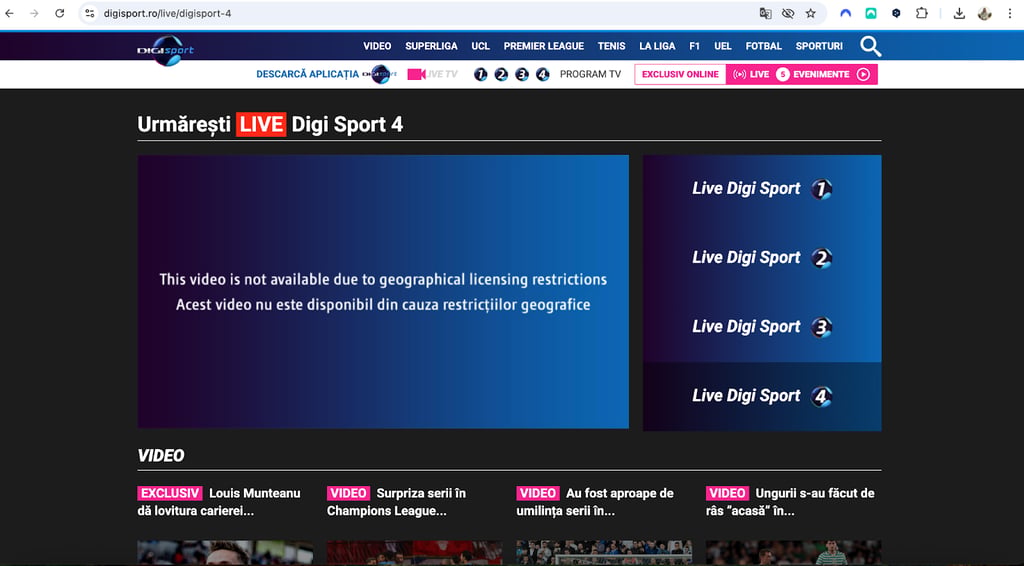Open the Surpriza serii în Champions League article
The height and width of the screenshot is (566, 1024).
[396, 502]
